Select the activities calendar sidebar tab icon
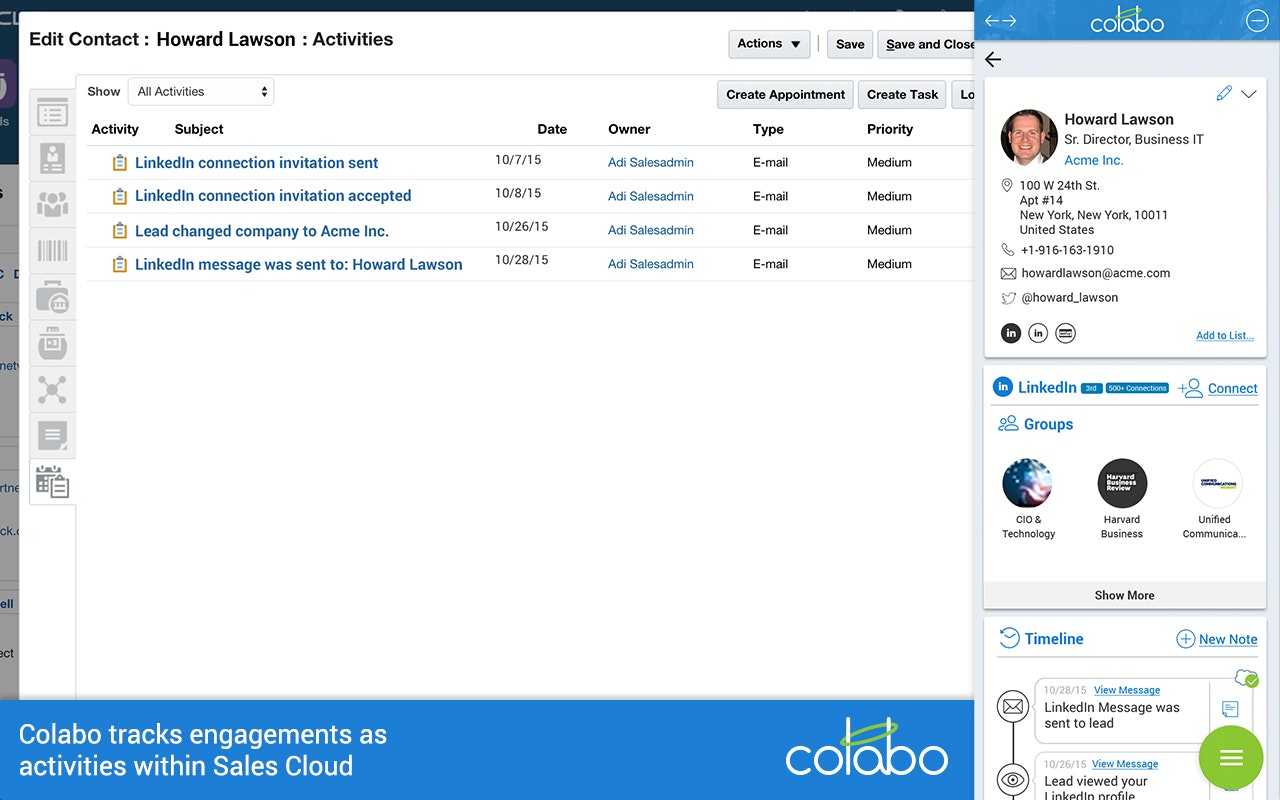 point(52,482)
